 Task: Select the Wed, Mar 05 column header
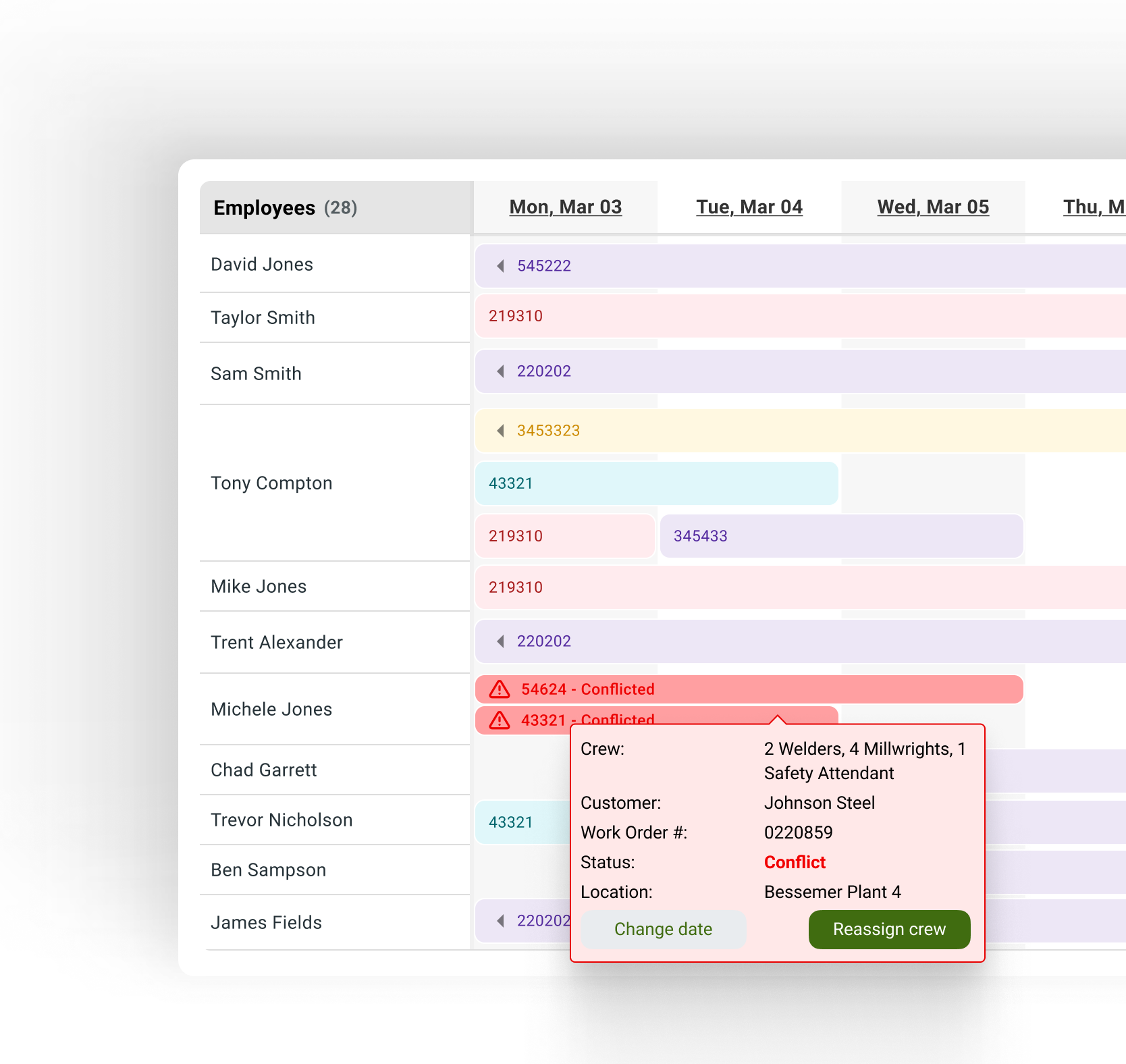coord(933,207)
